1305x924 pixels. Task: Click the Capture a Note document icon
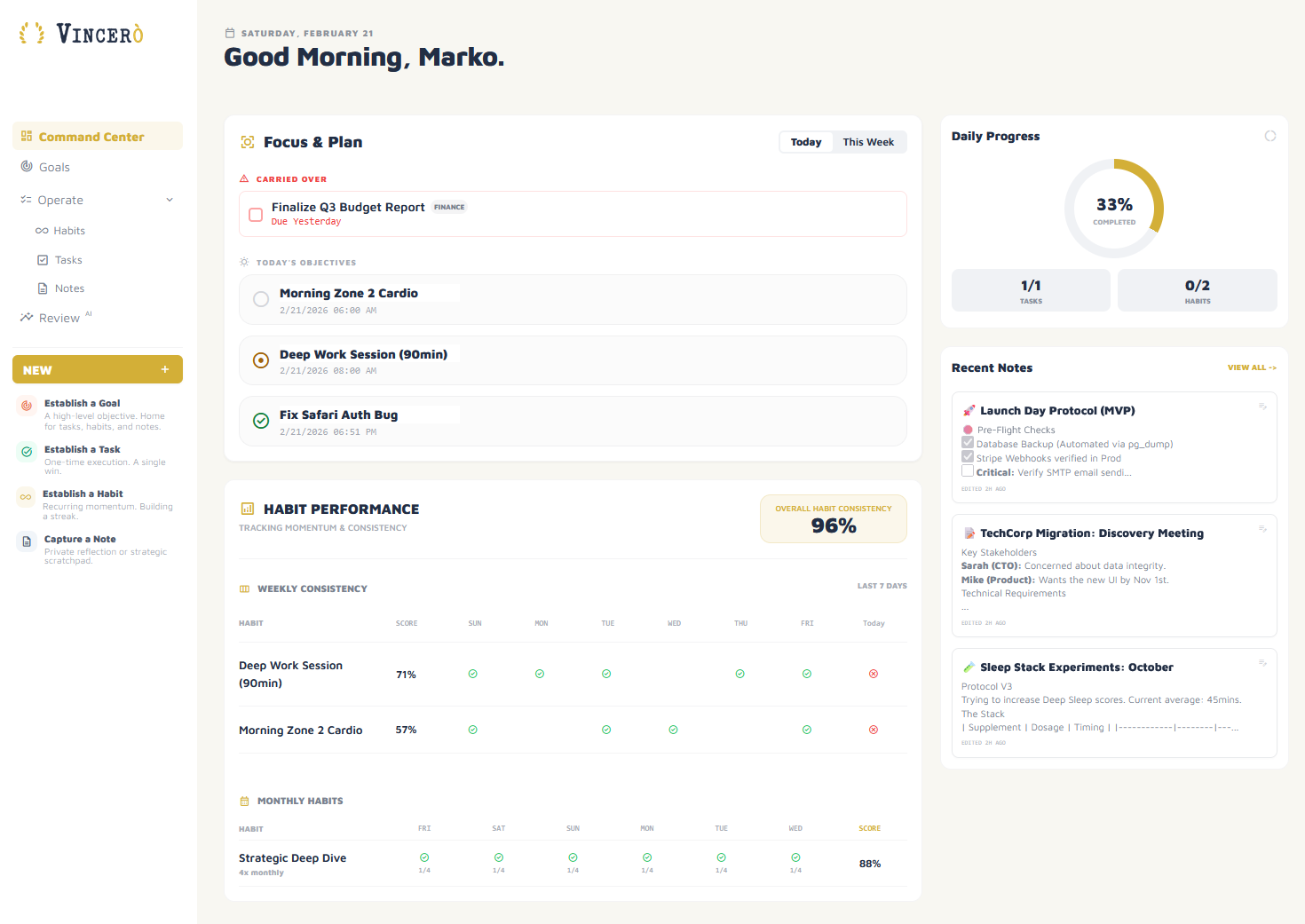[x=27, y=541]
